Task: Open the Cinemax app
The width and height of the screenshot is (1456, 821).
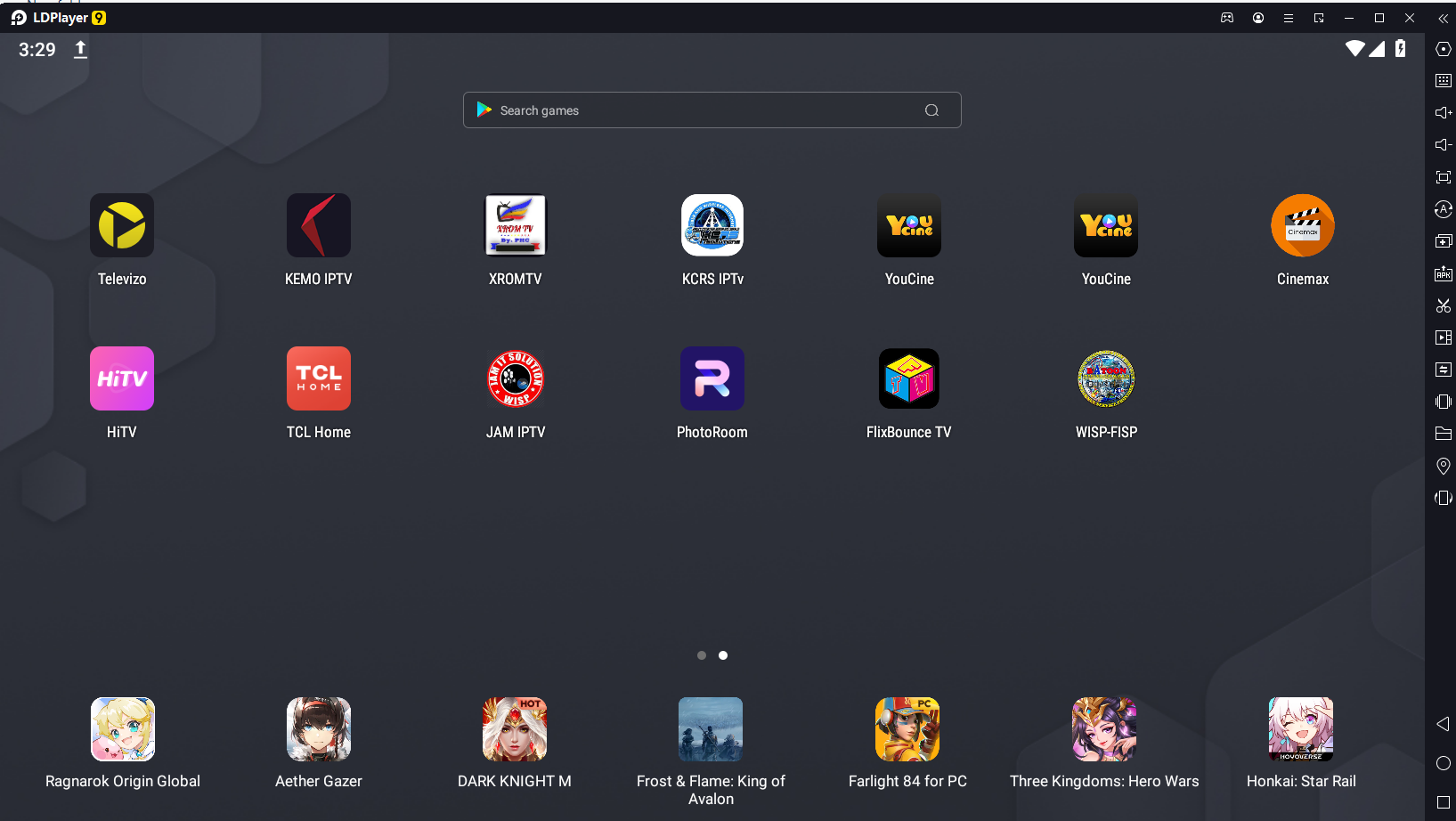Action: coord(1303,226)
